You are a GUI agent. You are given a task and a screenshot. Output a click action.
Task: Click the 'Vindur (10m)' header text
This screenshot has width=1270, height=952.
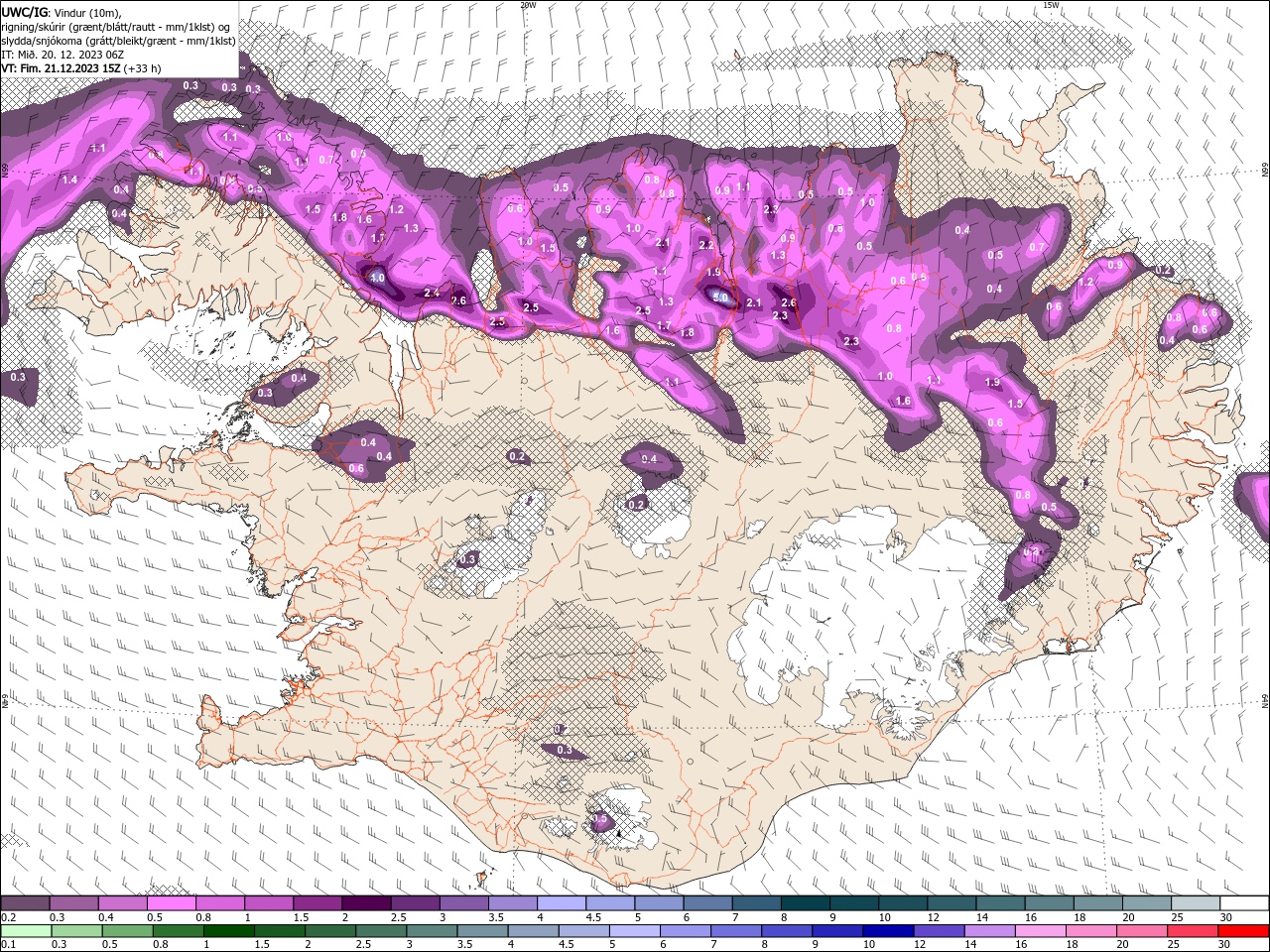click(85, 12)
